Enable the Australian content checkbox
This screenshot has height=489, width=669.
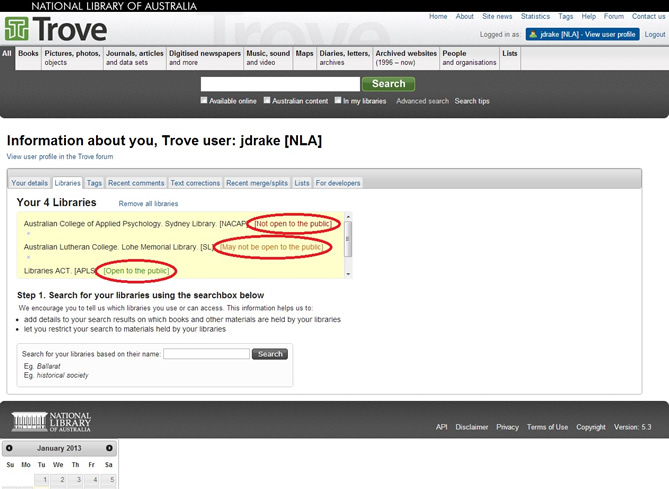coord(267,101)
